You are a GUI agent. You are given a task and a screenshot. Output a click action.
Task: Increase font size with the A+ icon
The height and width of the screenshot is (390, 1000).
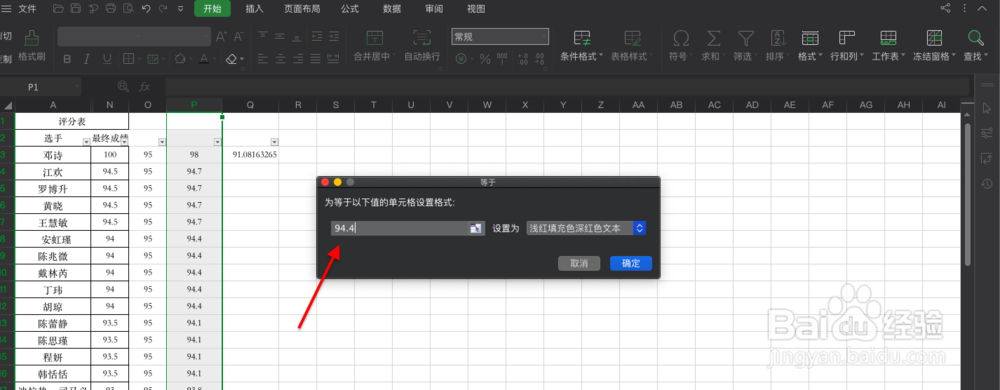coord(221,37)
